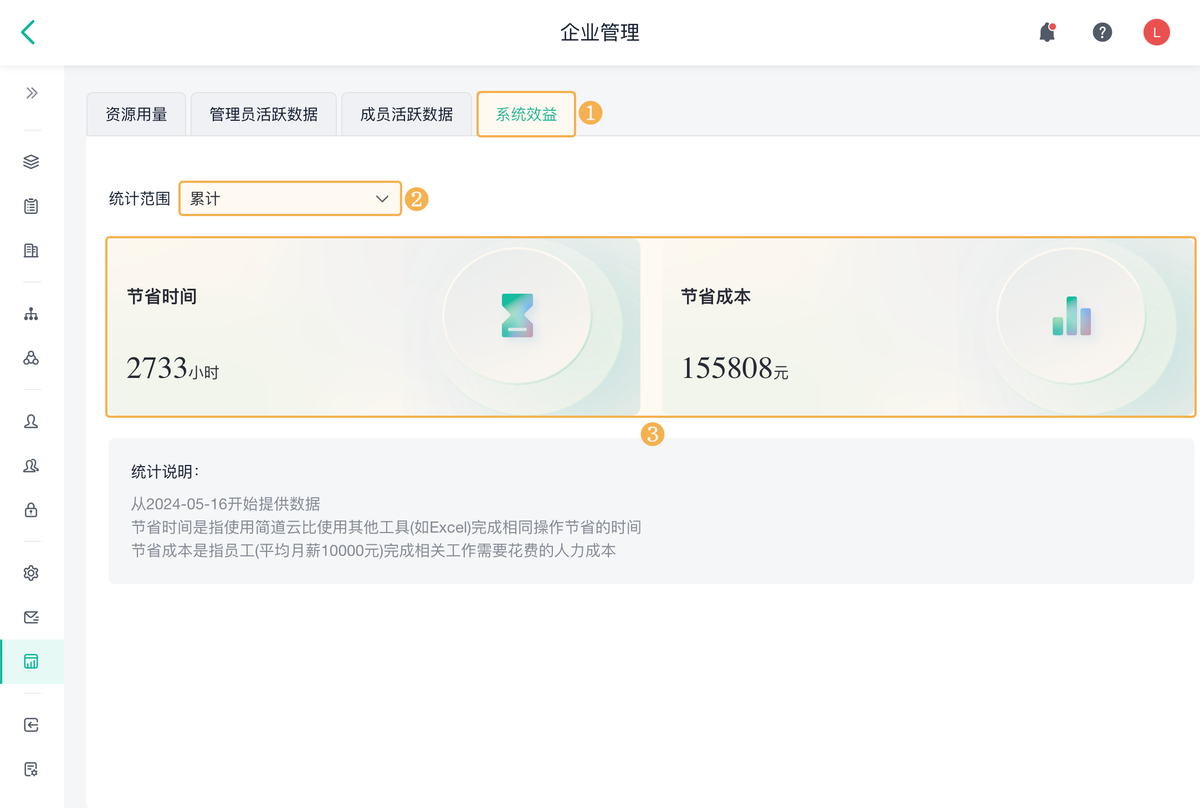Open the notifications bell
This screenshot has height=808, width=1200.
pos(1047,32)
